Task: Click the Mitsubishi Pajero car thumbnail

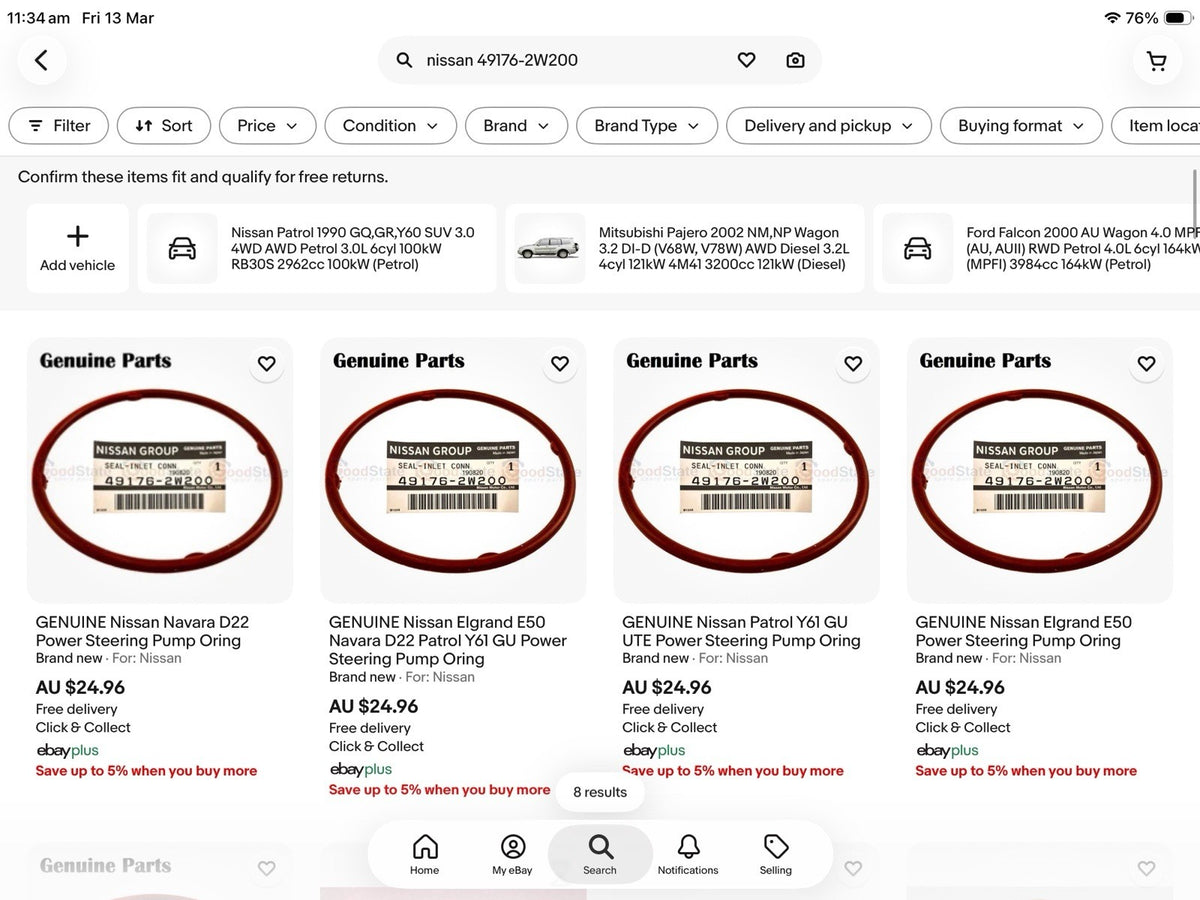Action: point(550,248)
